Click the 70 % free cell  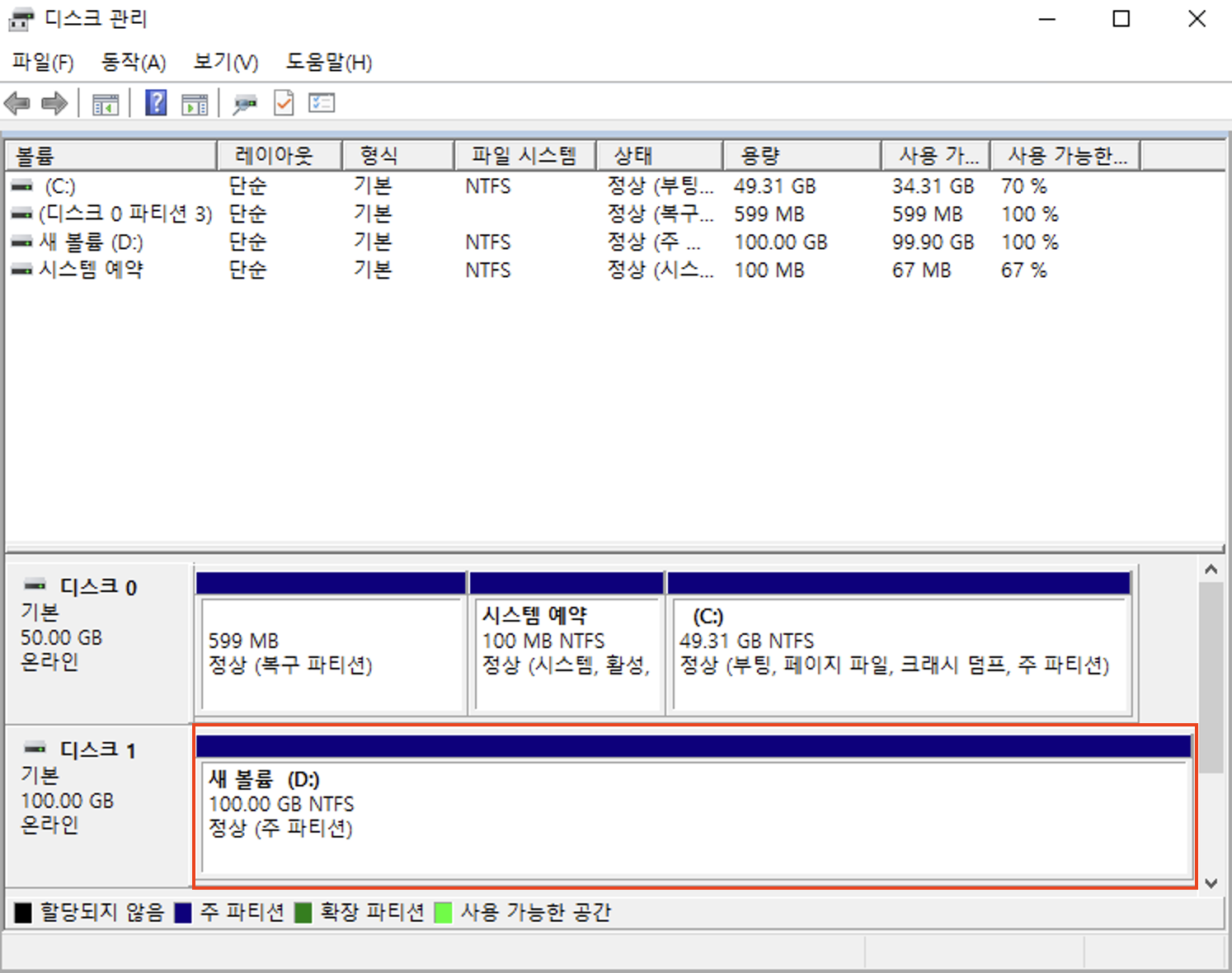[1024, 187]
